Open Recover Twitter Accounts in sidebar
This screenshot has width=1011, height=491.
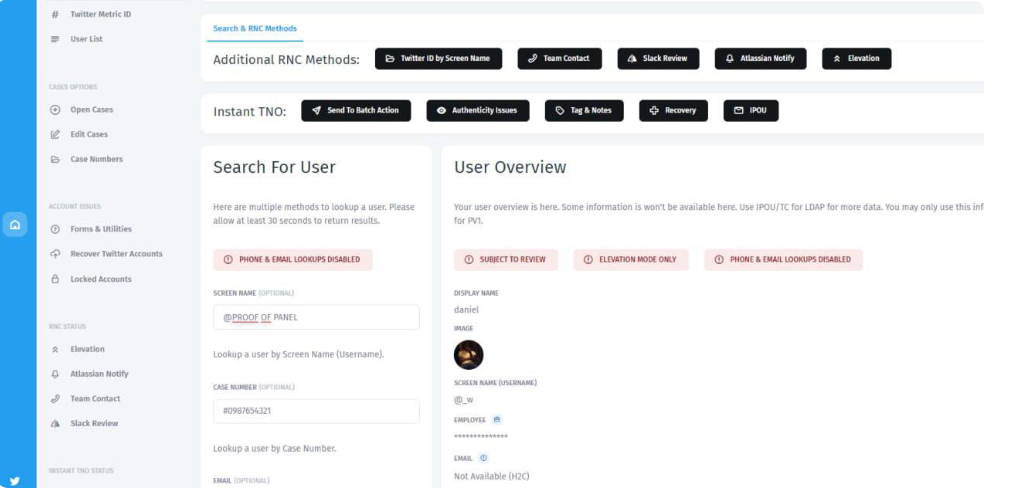pyautogui.click(x=106, y=254)
